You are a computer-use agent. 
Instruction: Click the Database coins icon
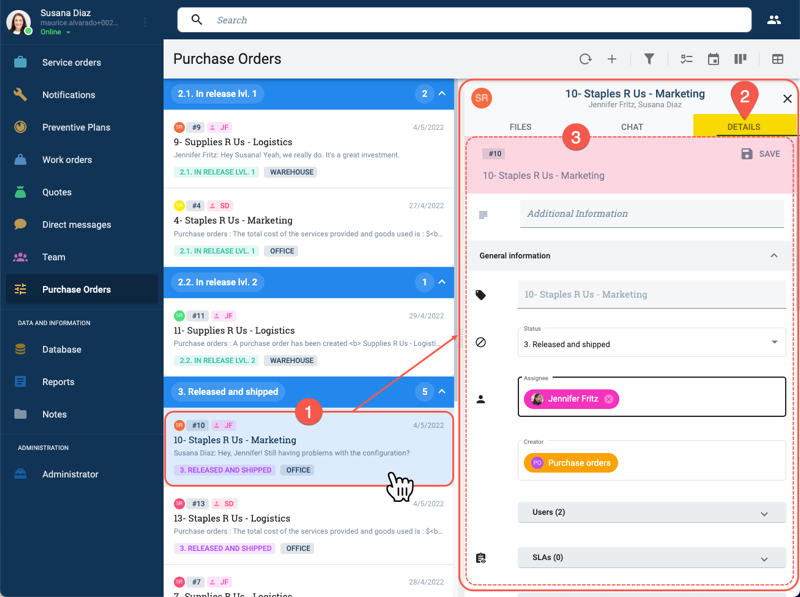[x=20, y=350]
